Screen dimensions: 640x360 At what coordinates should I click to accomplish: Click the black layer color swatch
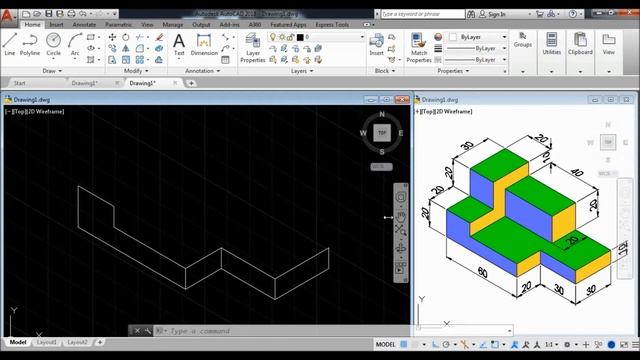[300, 37]
